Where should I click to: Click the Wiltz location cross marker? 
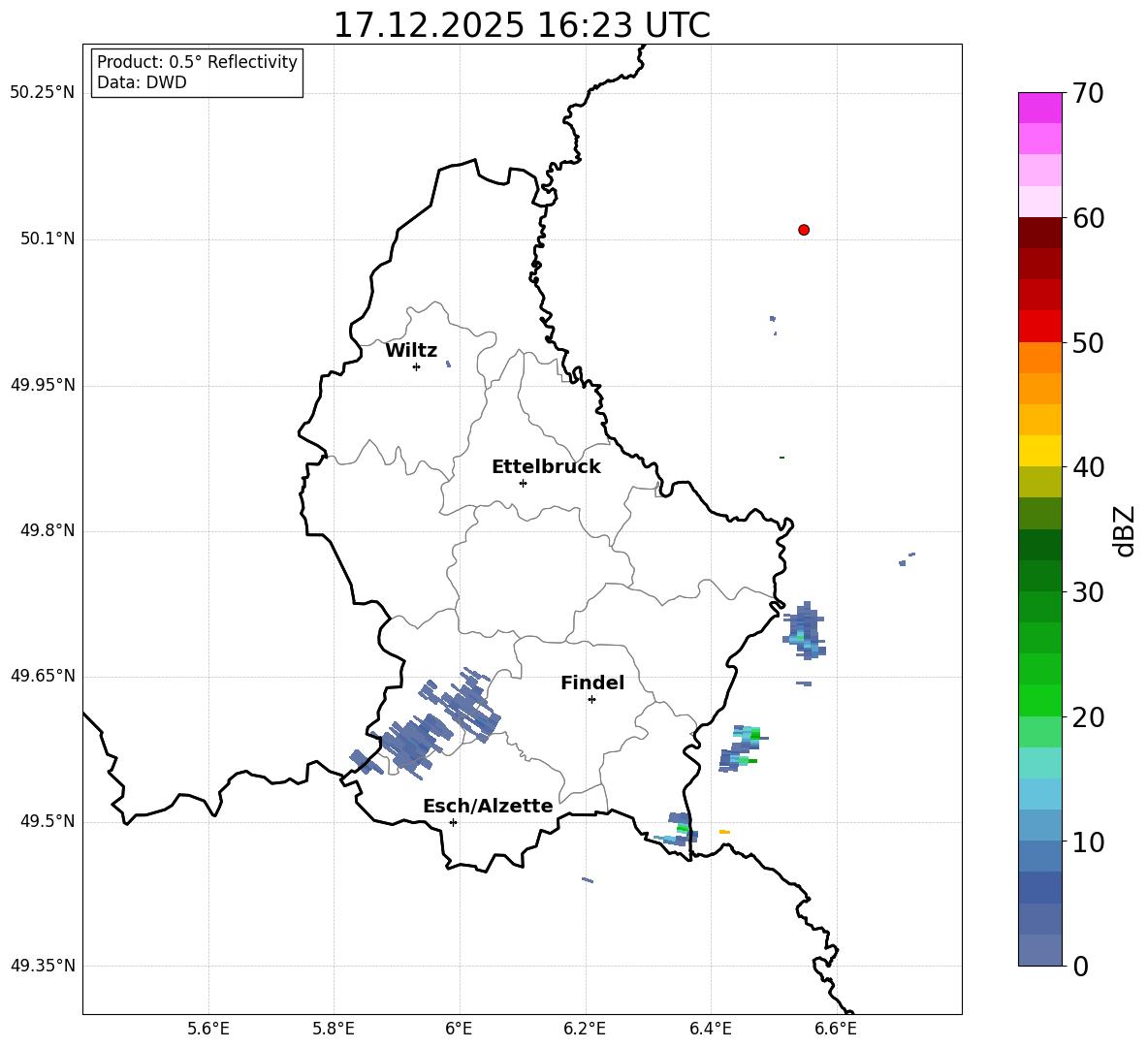tap(416, 367)
